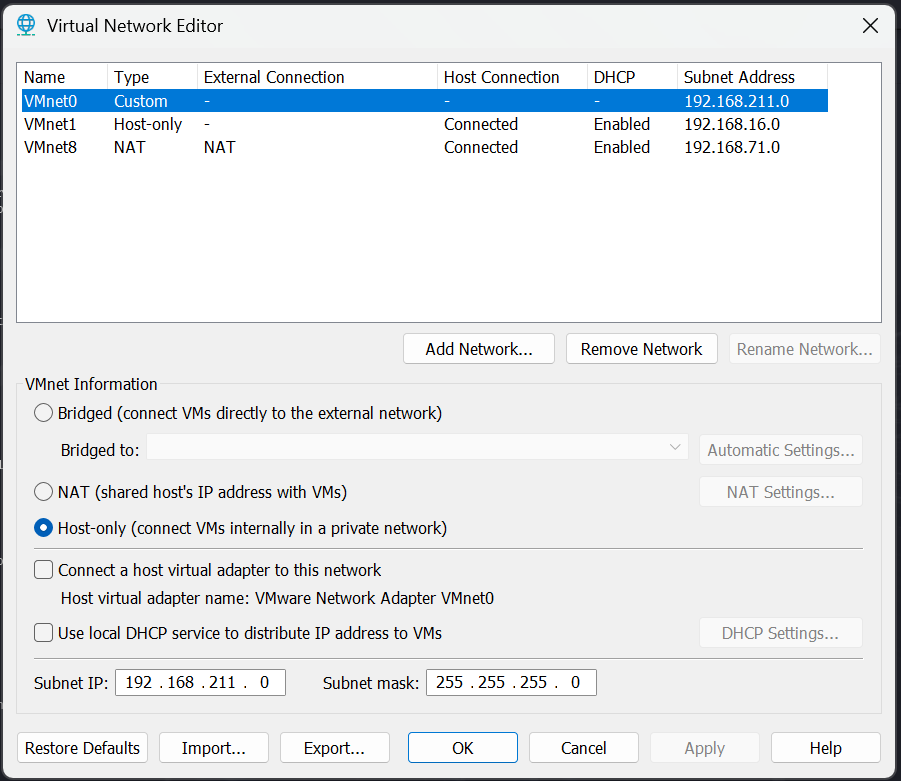This screenshot has height=781, width=901.
Task: Open Help
Action: point(826,748)
